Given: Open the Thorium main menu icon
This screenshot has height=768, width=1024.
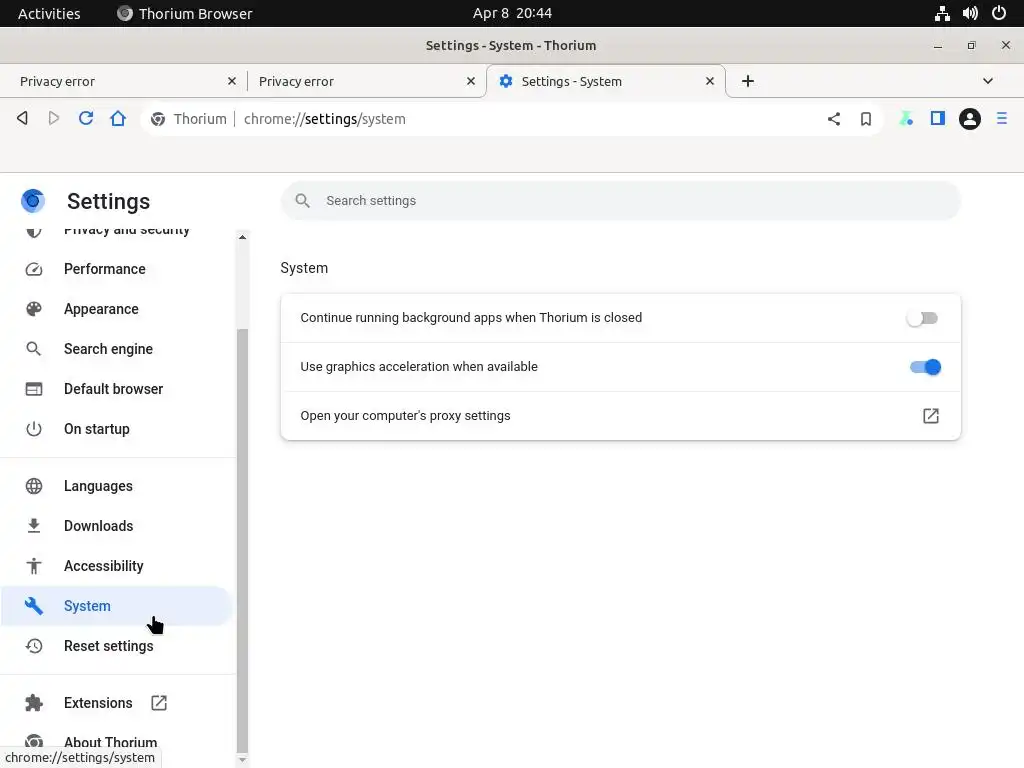Looking at the screenshot, I should (x=1002, y=118).
